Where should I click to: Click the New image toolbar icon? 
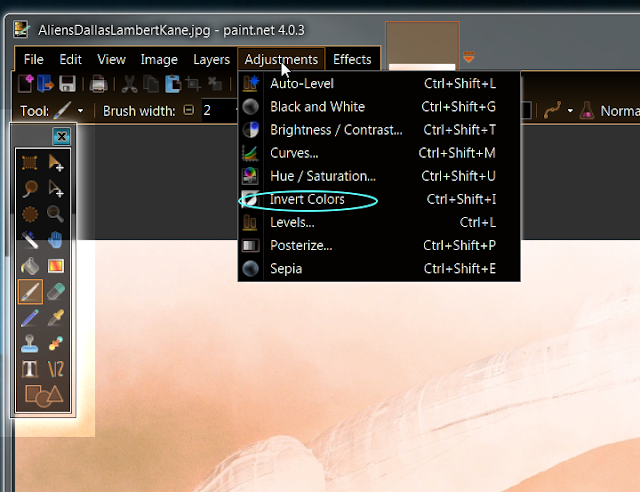[26, 84]
